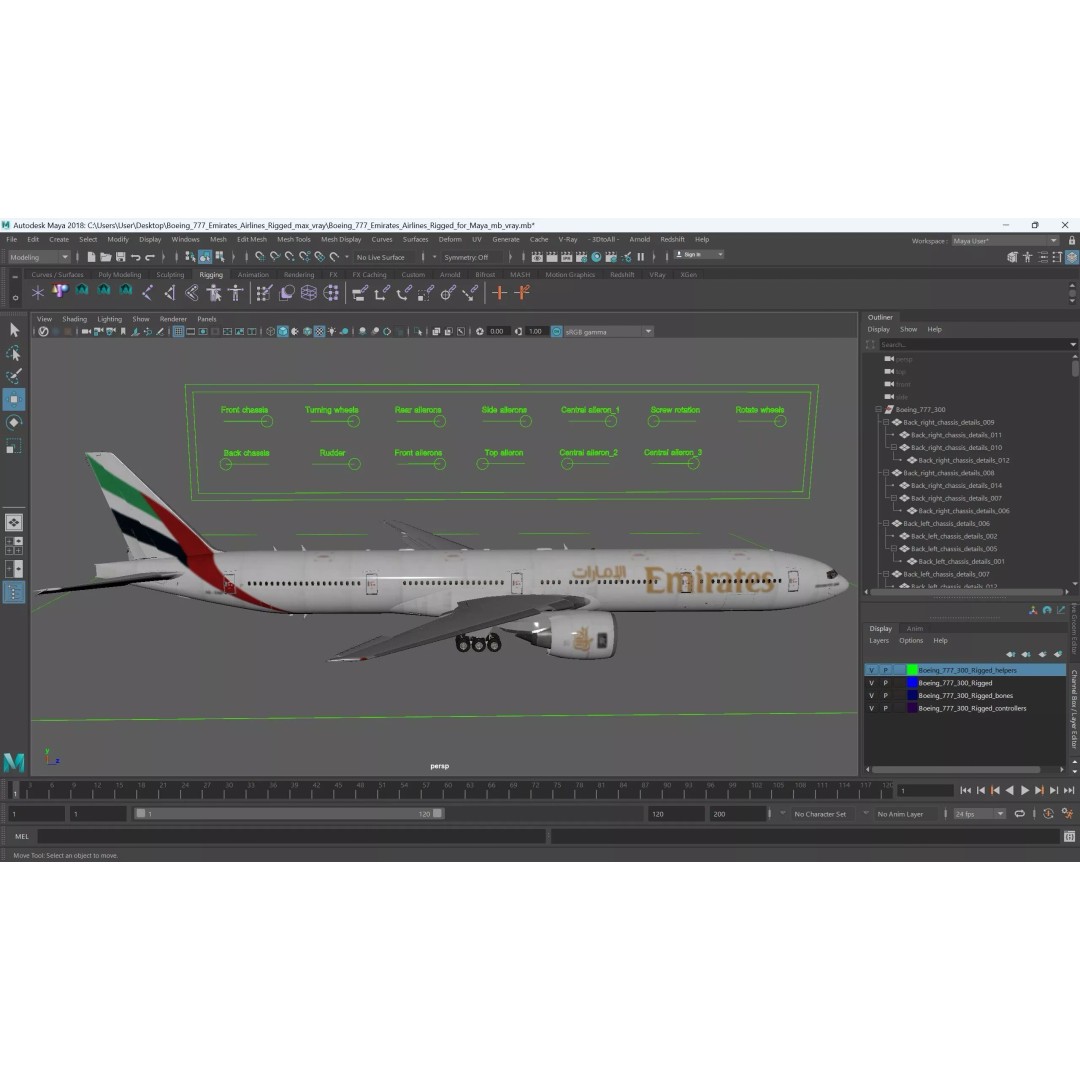Toggle visibility V of Boeing_777_300_Rigged layer
Image resolution: width=1080 pixels, height=1080 pixels.
click(871, 683)
